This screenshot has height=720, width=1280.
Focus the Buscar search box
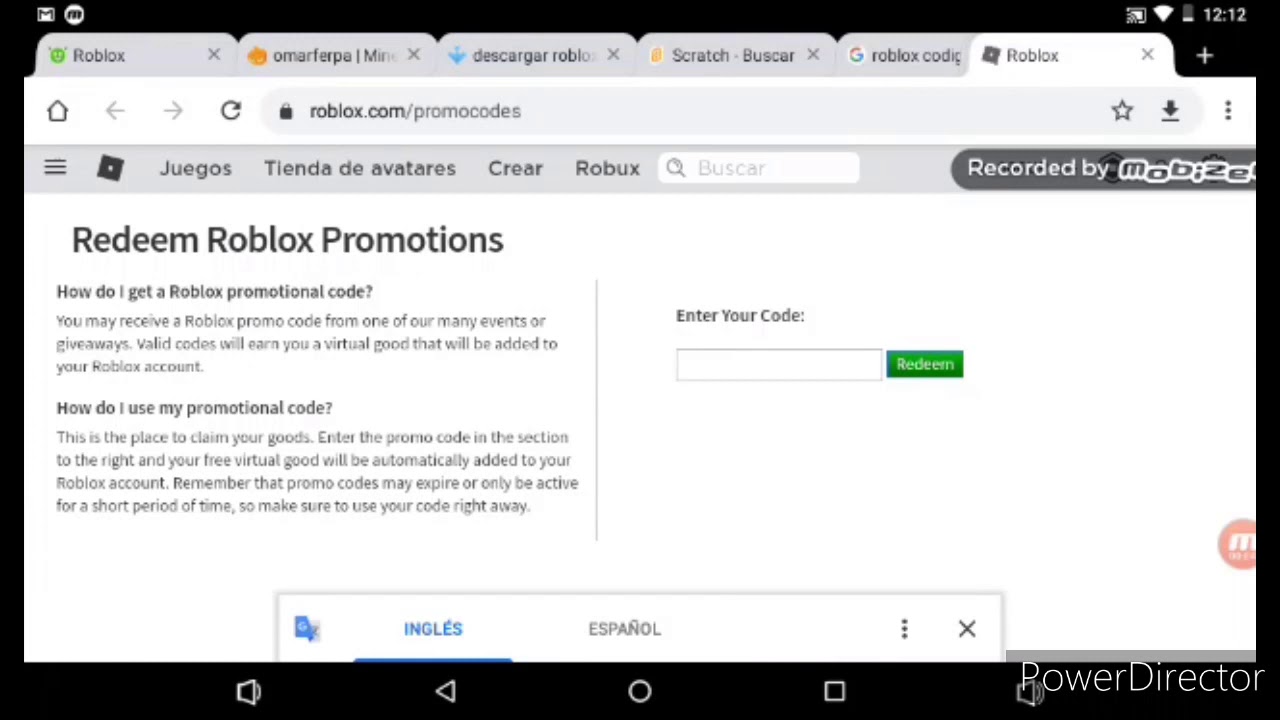click(758, 168)
